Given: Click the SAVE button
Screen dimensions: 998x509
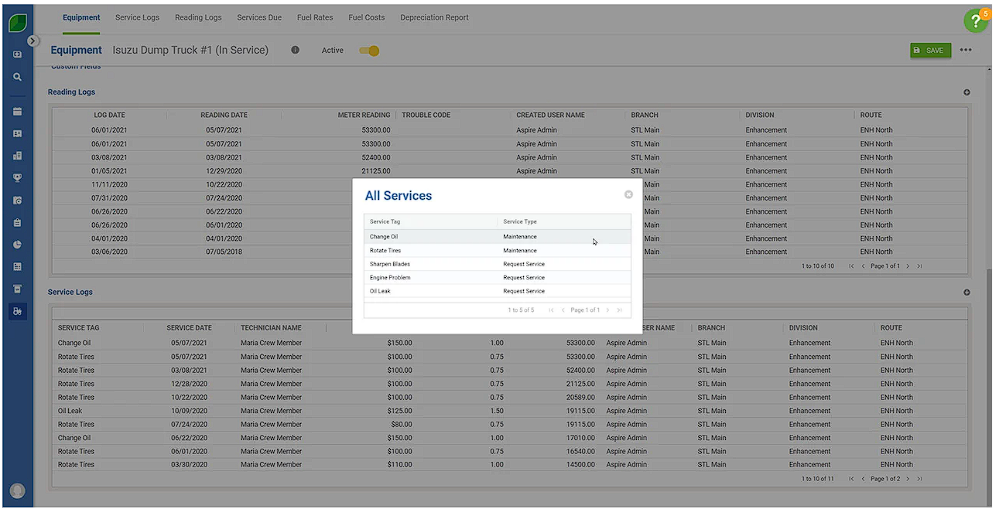Looking at the screenshot, I should [x=930, y=50].
